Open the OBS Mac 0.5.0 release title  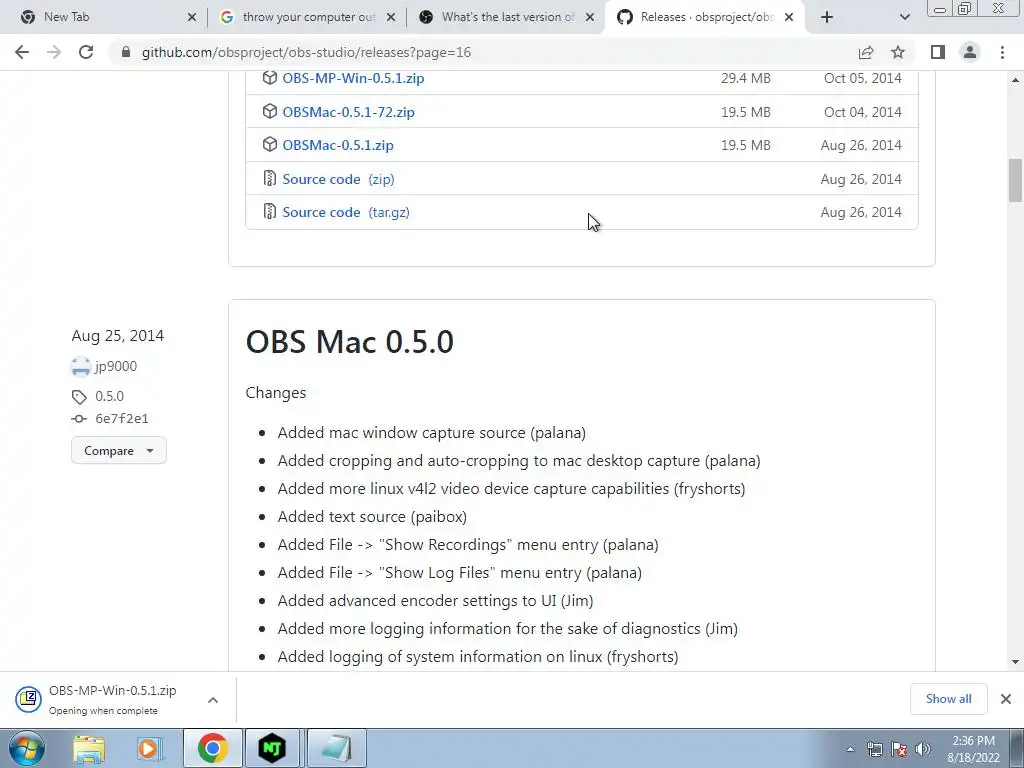[x=349, y=342]
